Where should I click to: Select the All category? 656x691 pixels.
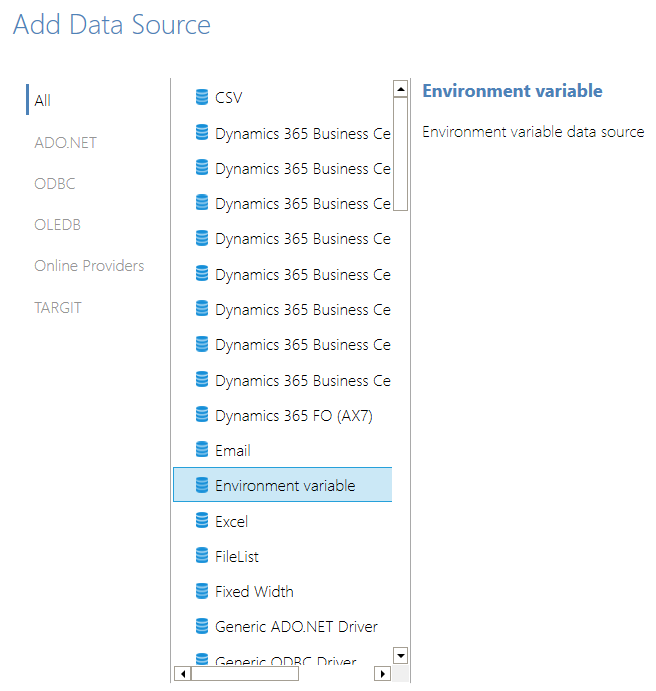[x=43, y=100]
